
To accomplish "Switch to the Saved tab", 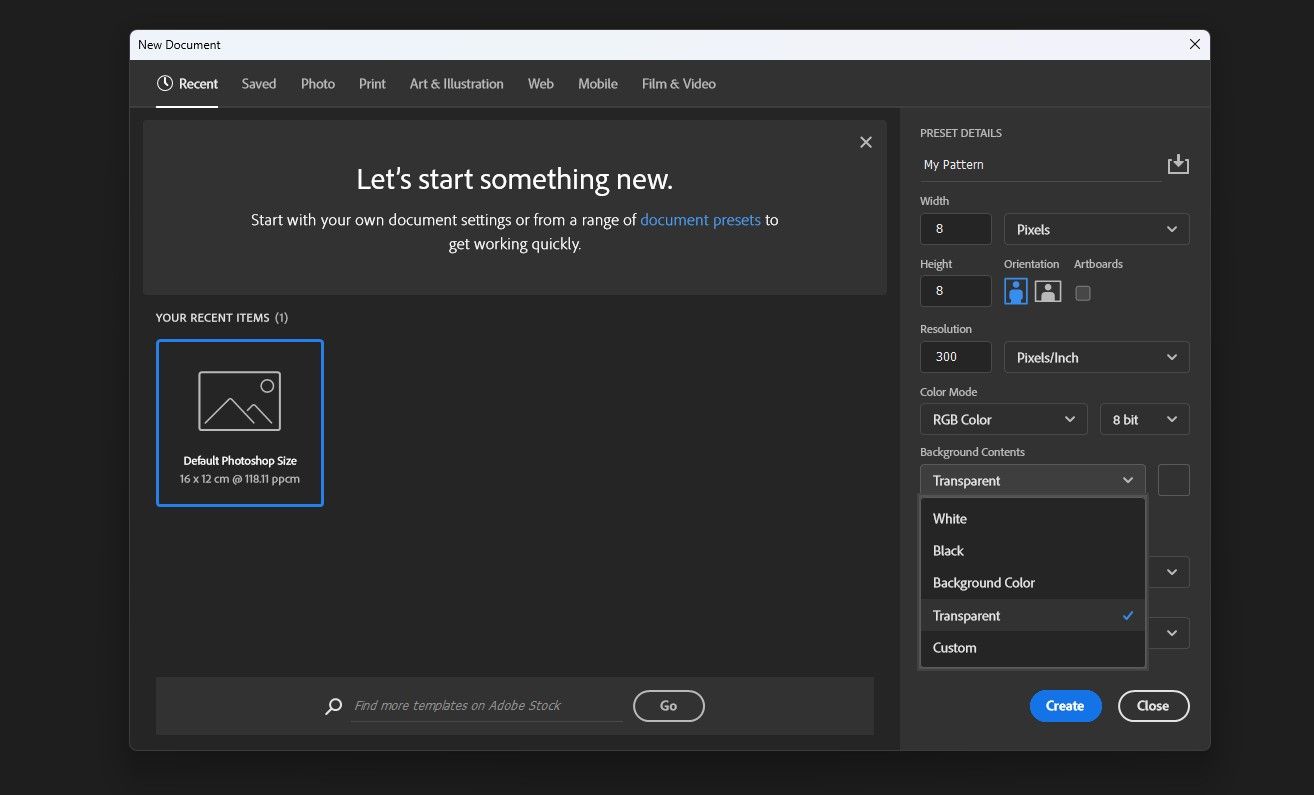I will (x=259, y=84).
